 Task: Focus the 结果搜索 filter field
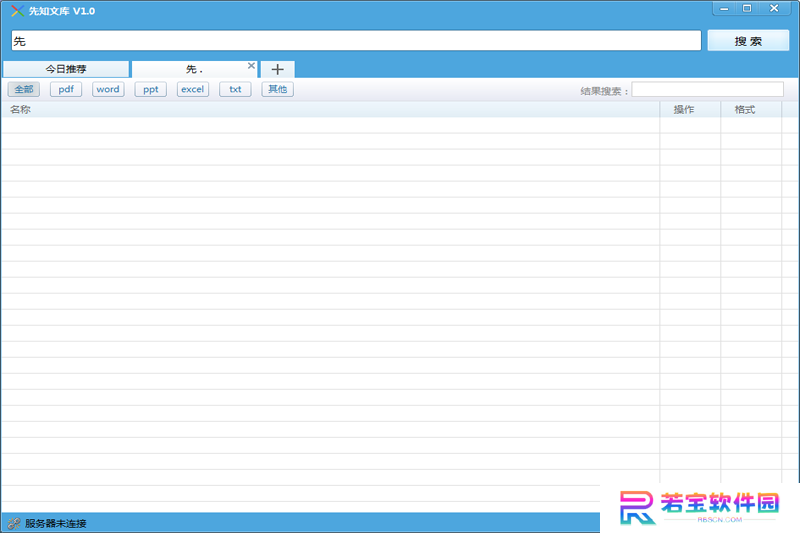(707, 90)
